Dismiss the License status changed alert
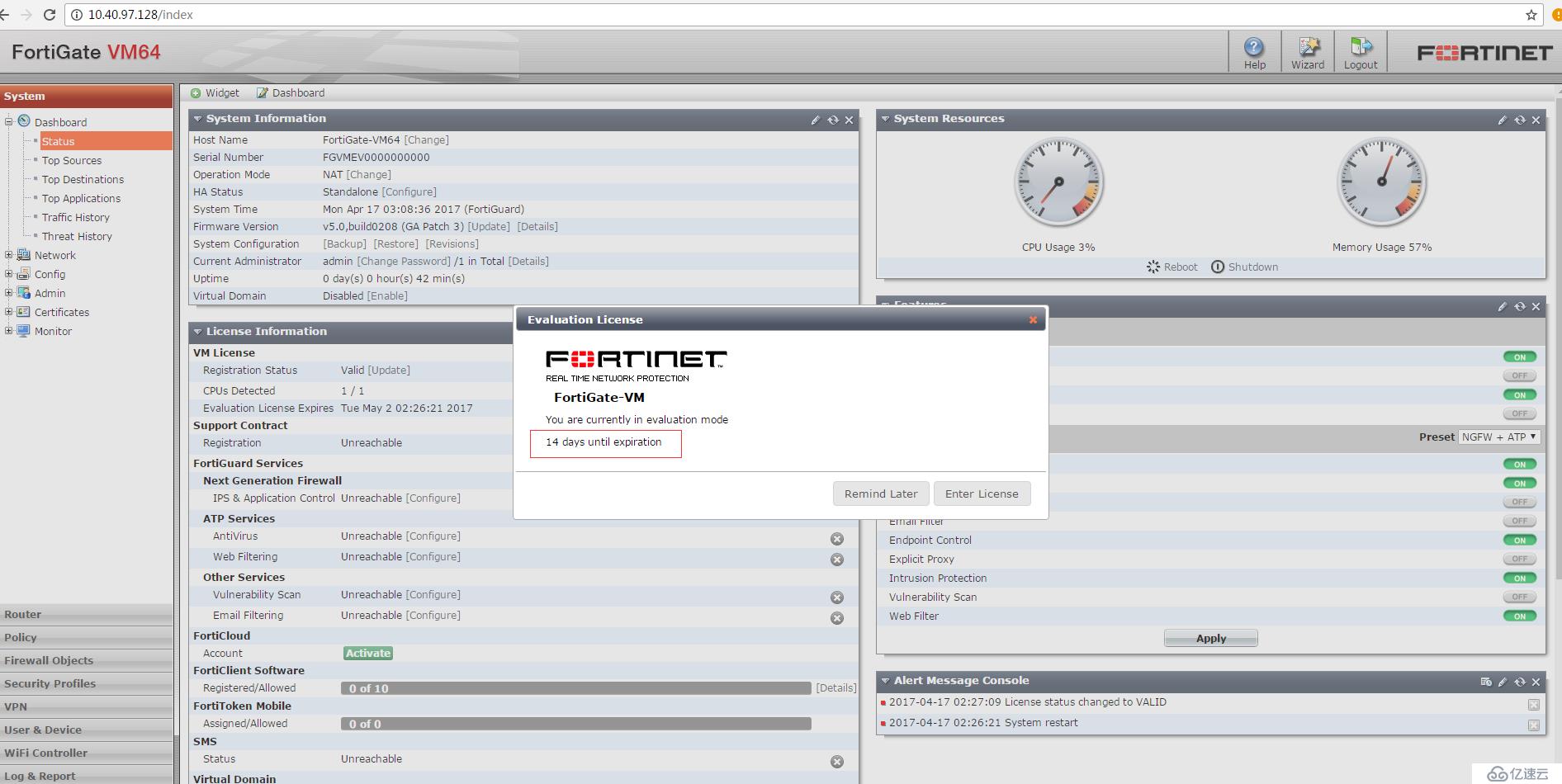This screenshot has height=784, width=1562. (x=1533, y=705)
